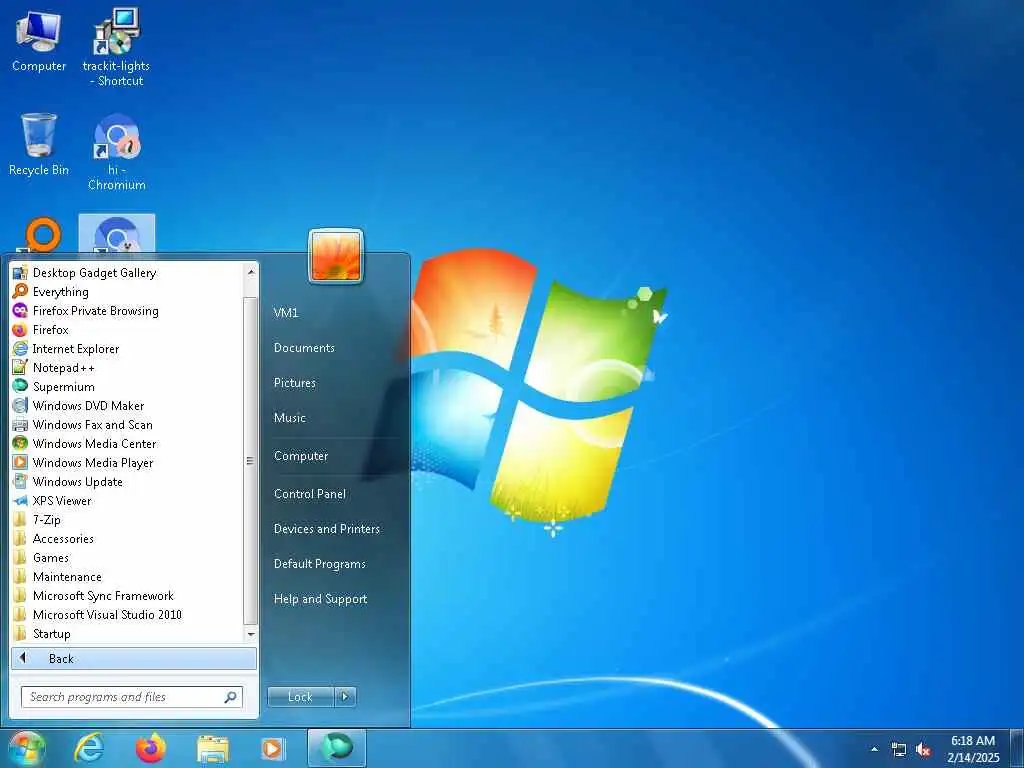Open Default Programs

pyautogui.click(x=320, y=564)
